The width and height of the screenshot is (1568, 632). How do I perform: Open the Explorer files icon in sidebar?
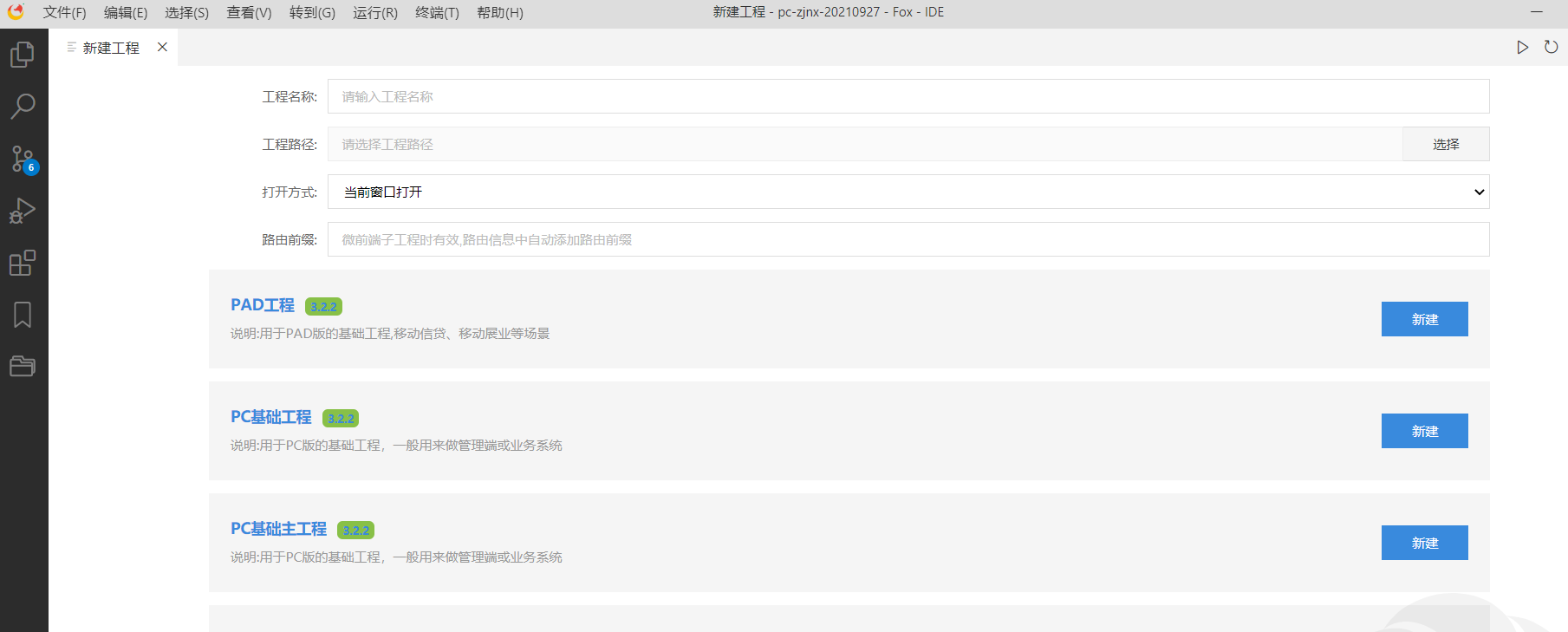pos(23,55)
